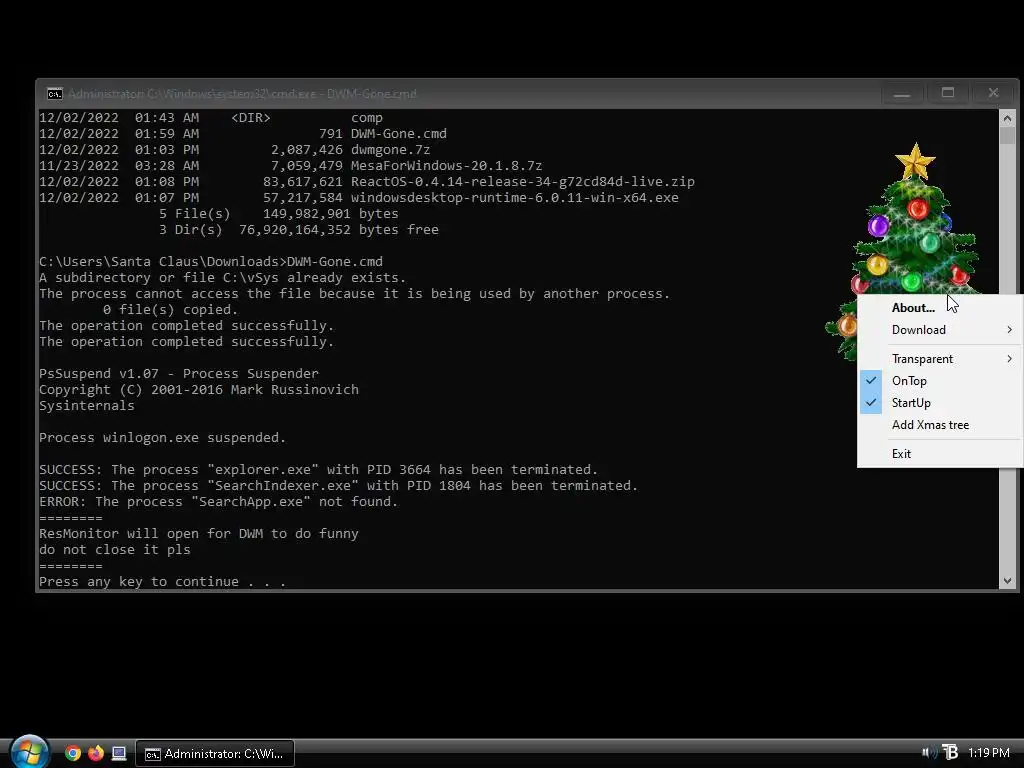Click the computer icon in quick launch
The width and height of the screenshot is (1024, 768).
119,753
